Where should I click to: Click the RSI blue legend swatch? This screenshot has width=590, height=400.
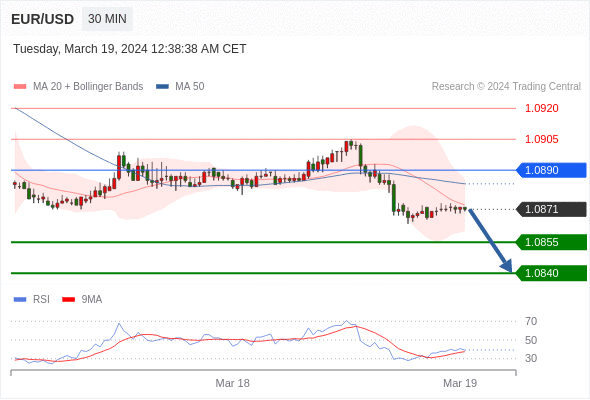(x=20, y=300)
